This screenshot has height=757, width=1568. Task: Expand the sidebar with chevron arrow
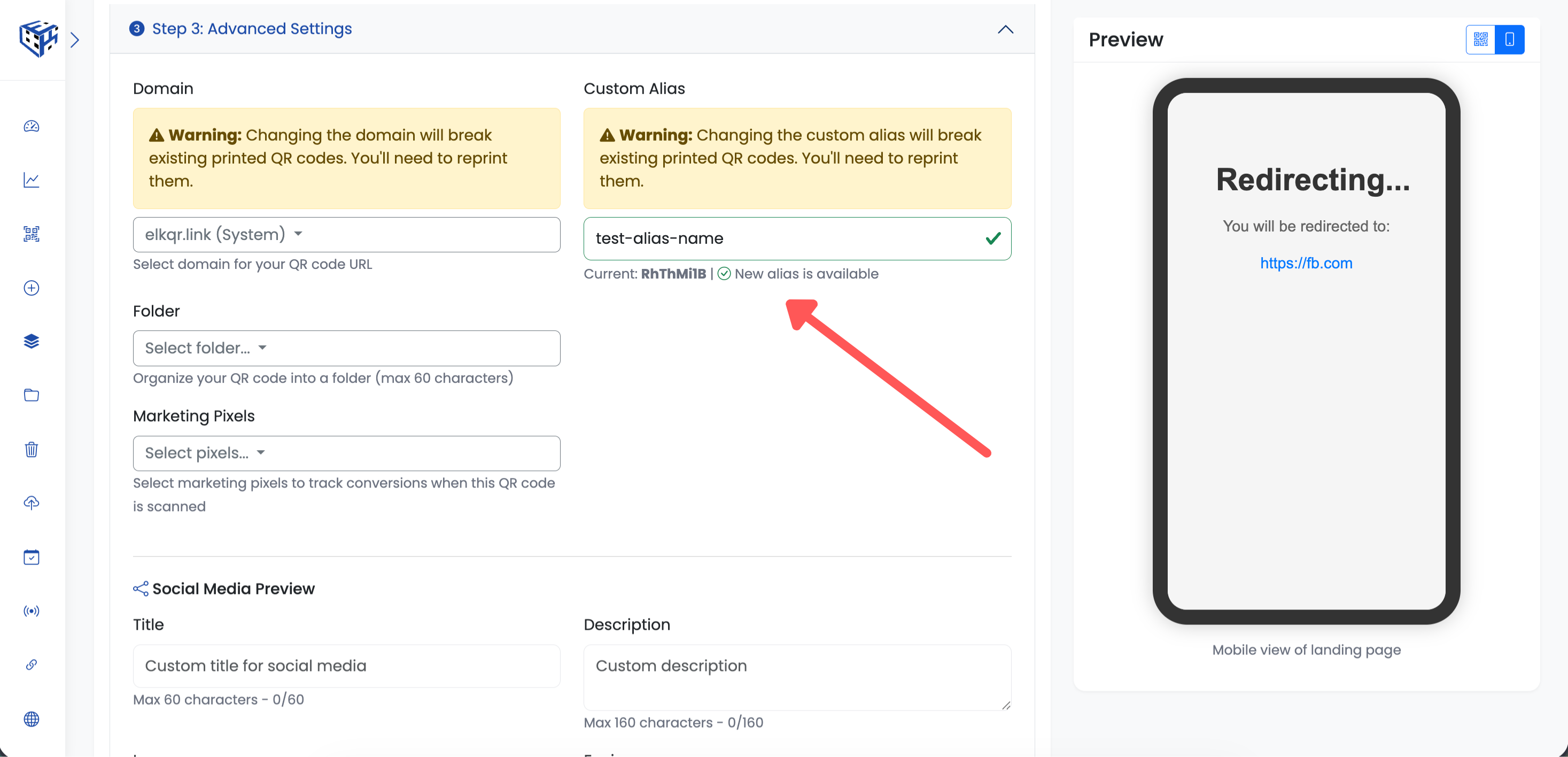[x=75, y=40]
